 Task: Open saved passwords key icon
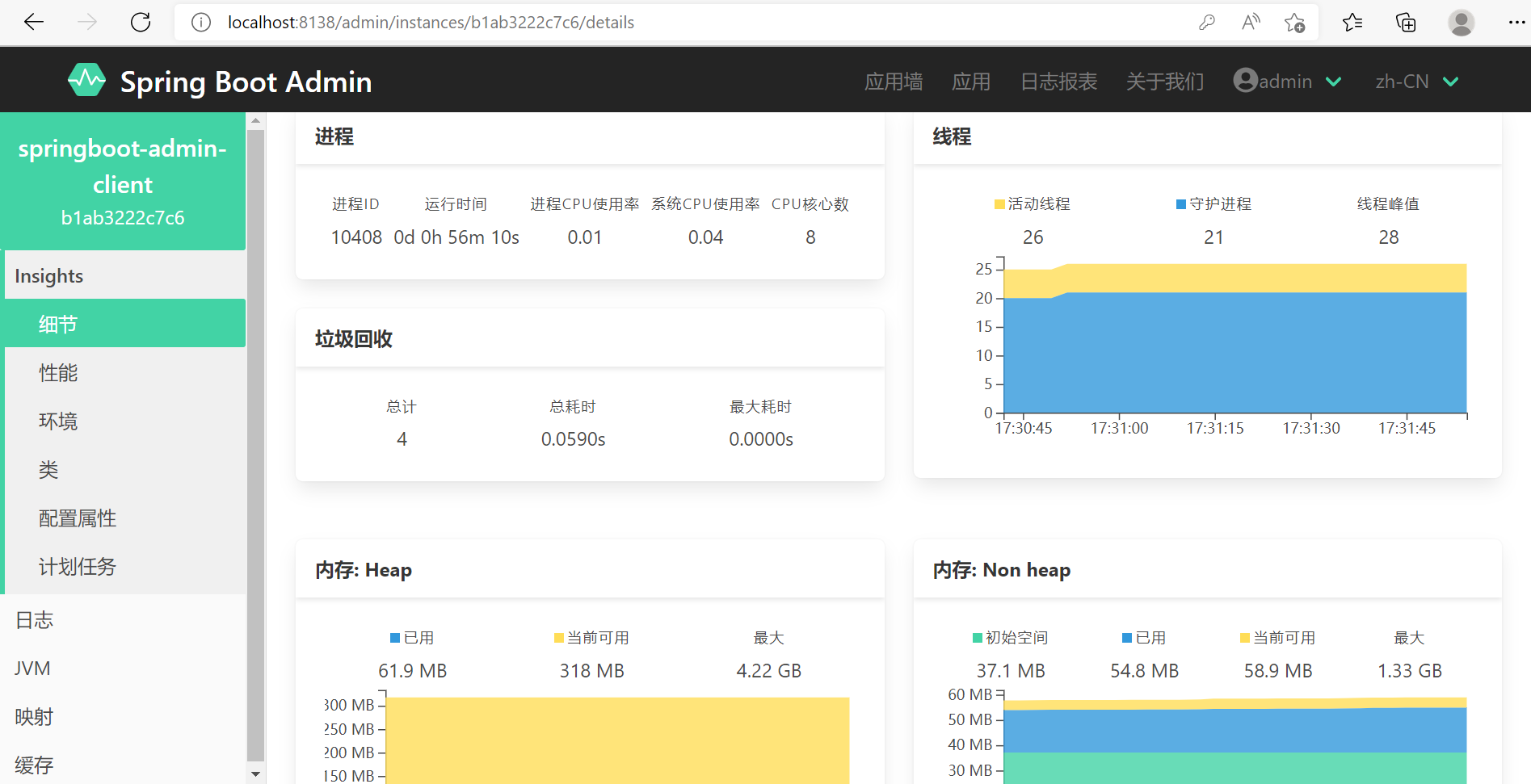pos(1207,23)
